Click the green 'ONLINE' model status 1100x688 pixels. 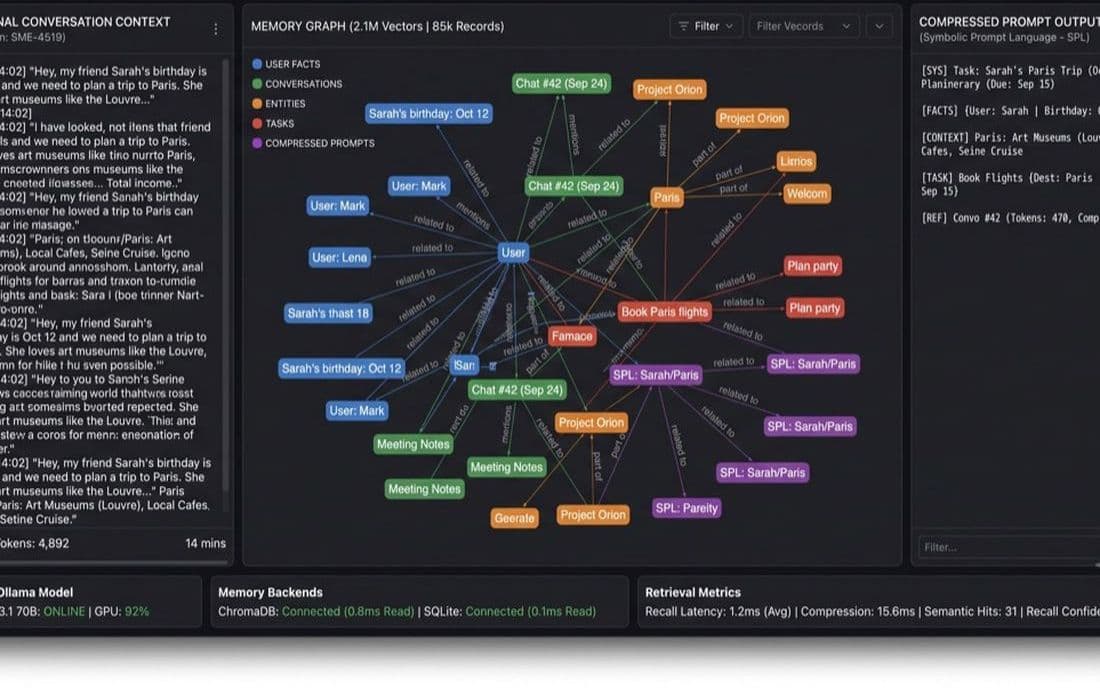click(x=64, y=612)
